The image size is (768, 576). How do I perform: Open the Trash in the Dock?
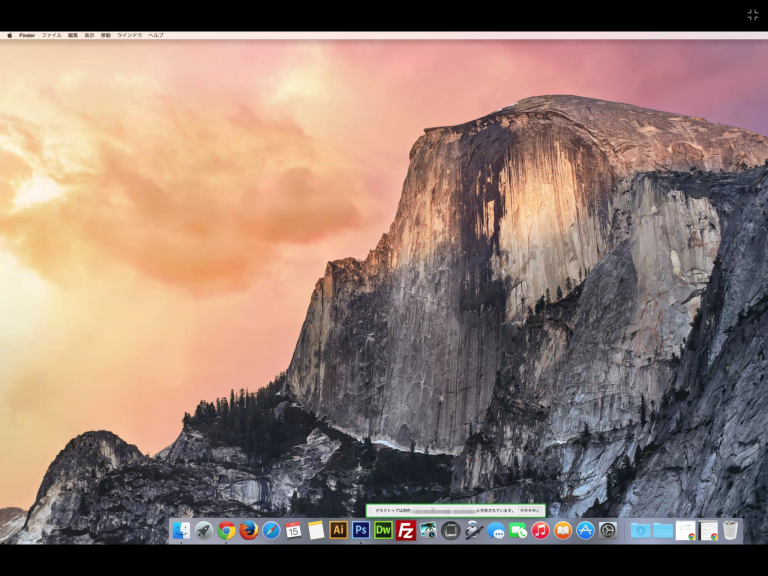point(730,530)
